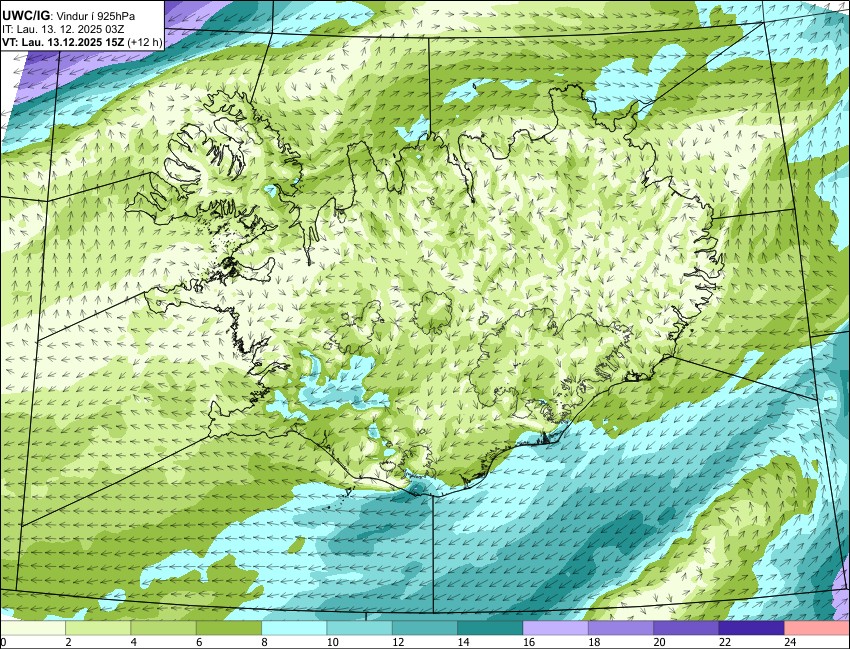Click the legend scale label '4'
This screenshot has height=649, width=850.
[134, 642]
